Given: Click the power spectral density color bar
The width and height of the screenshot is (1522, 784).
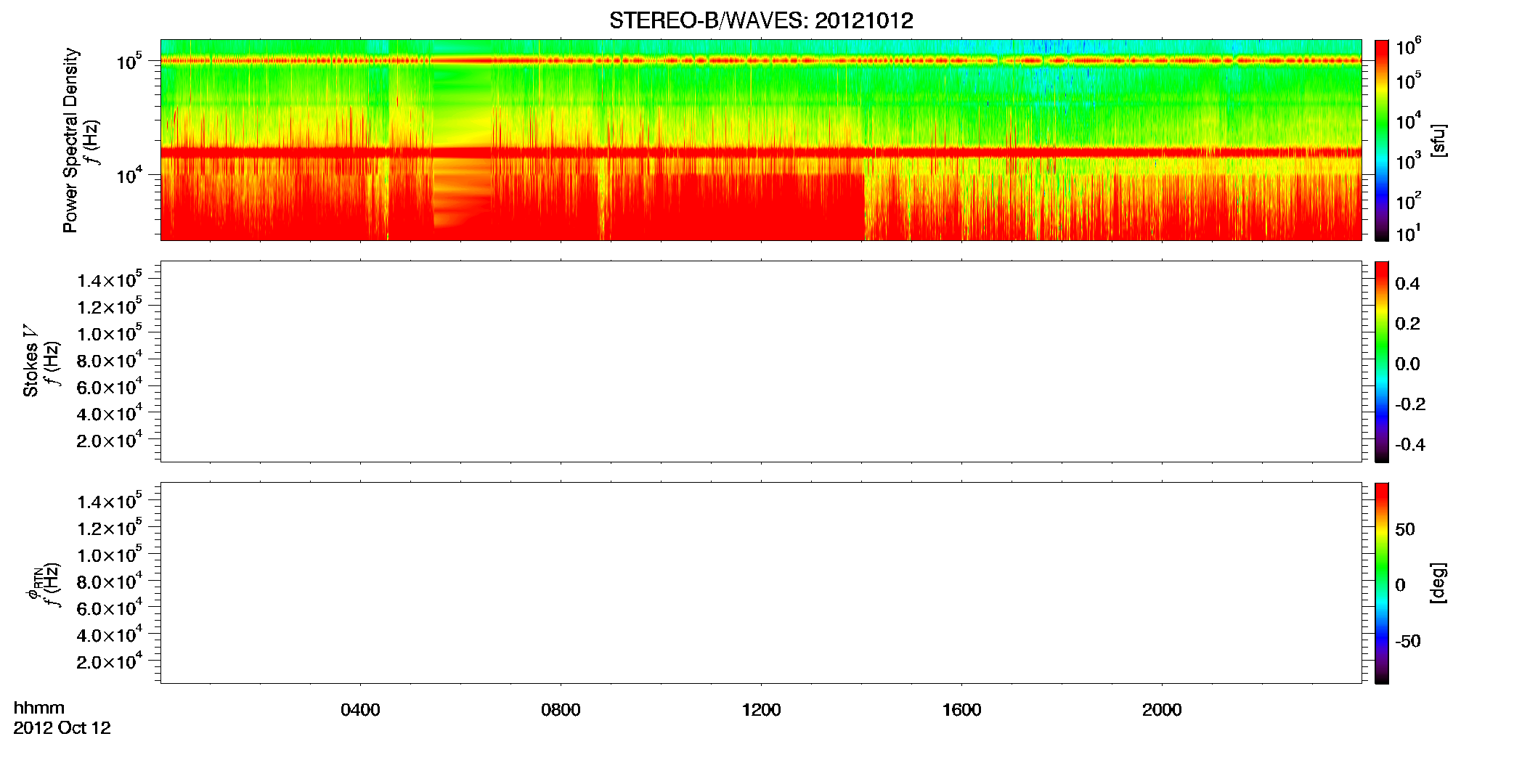Looking at the screenshot, I should pyautogui.click(x=1382, y=140).
